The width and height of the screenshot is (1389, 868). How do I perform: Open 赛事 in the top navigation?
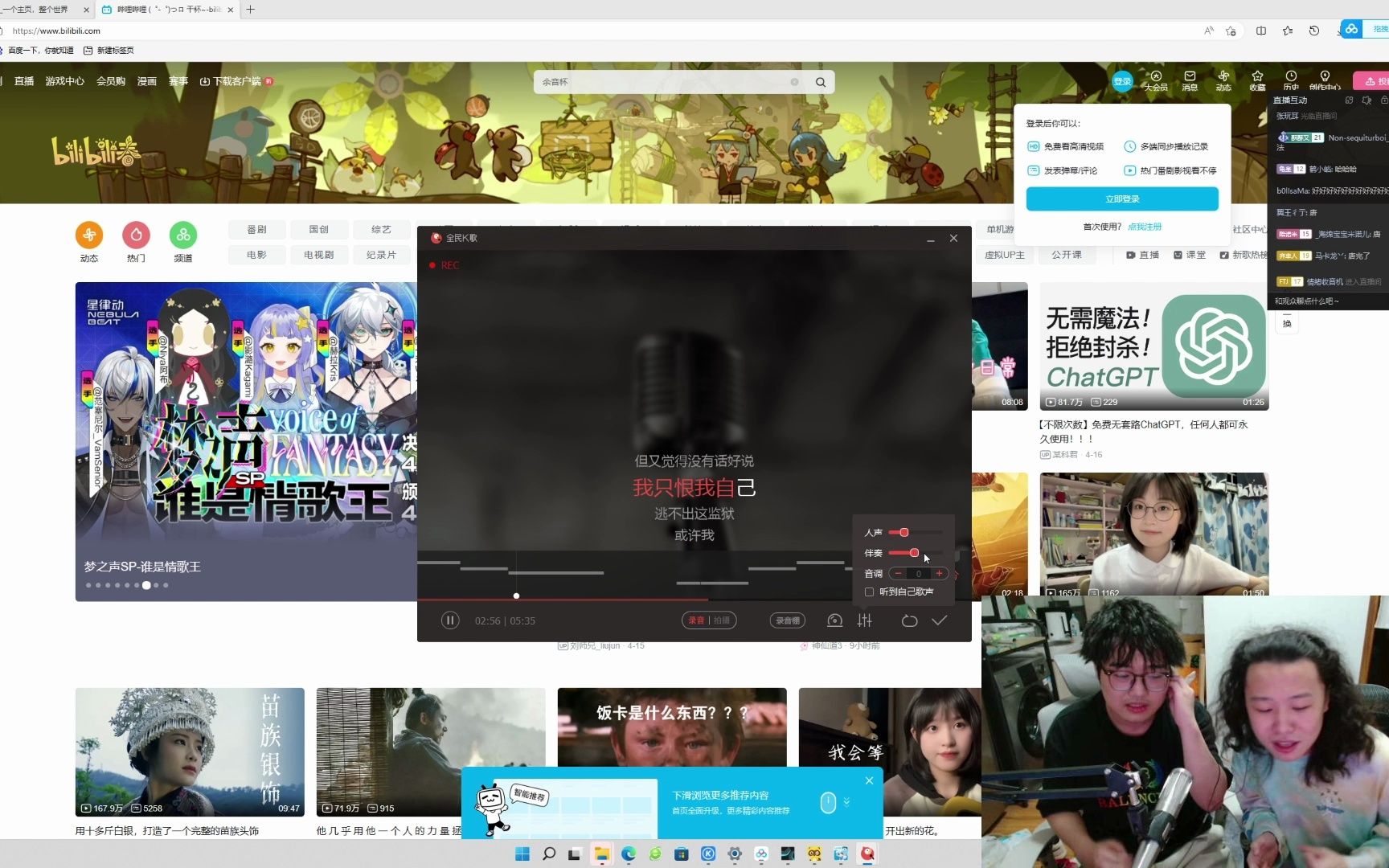[x=178, y=81]
